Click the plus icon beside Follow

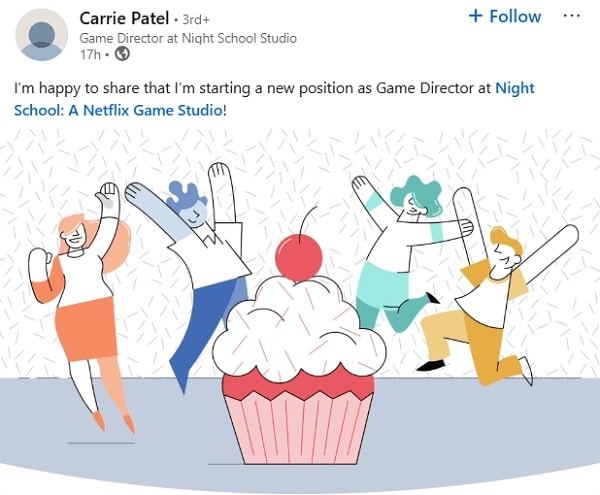[x=475, y=16]
